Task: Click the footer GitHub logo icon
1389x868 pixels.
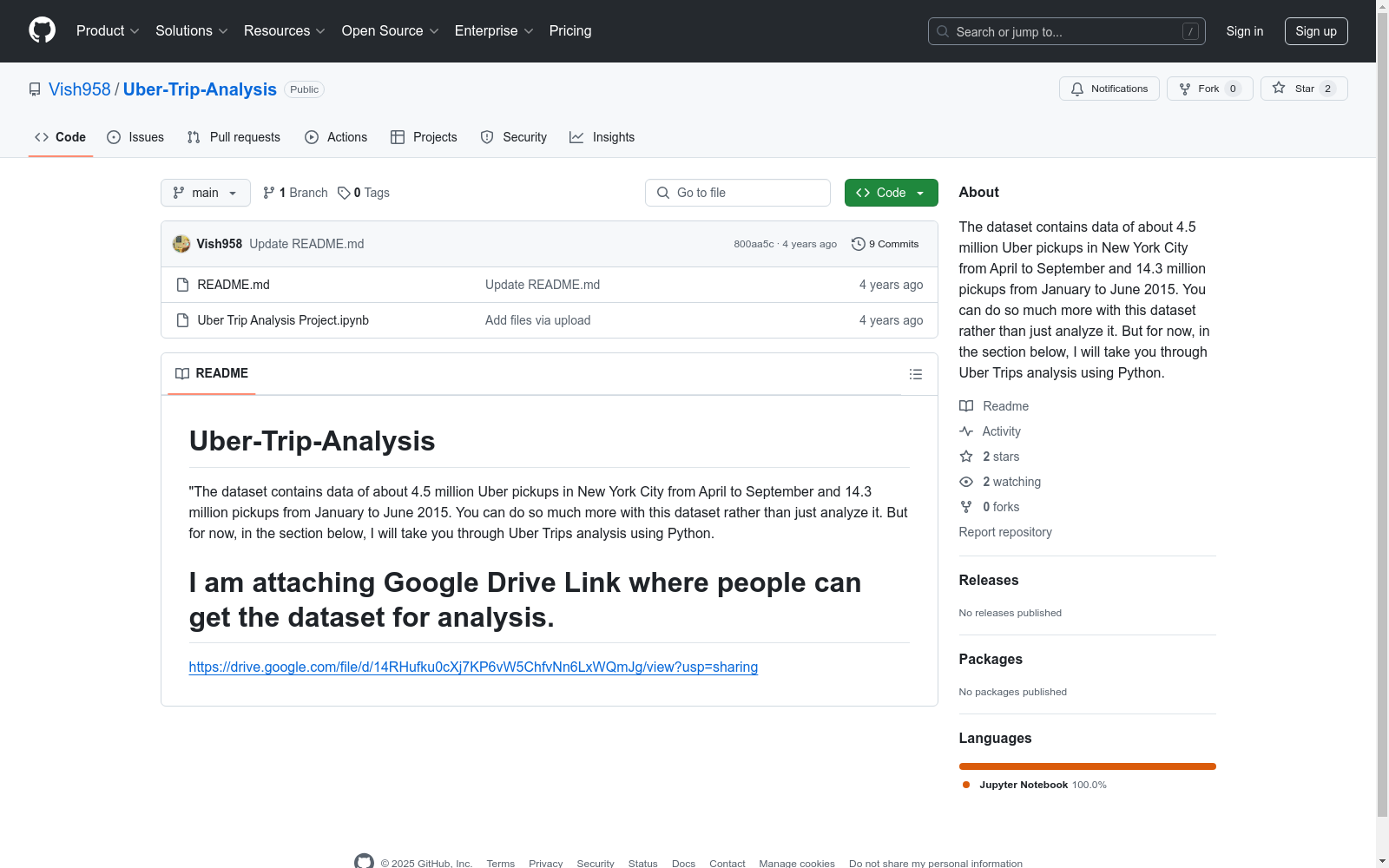Action: pos(365,861)
